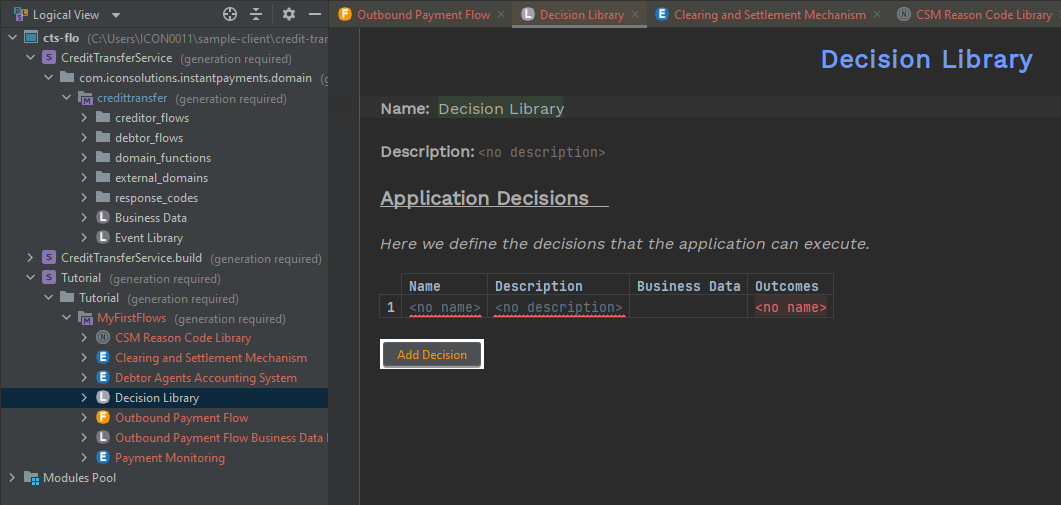Screen dimensions: 1061x505
Task: Collapse the MyFirstFlows model node
Action: tap(66, 318)
